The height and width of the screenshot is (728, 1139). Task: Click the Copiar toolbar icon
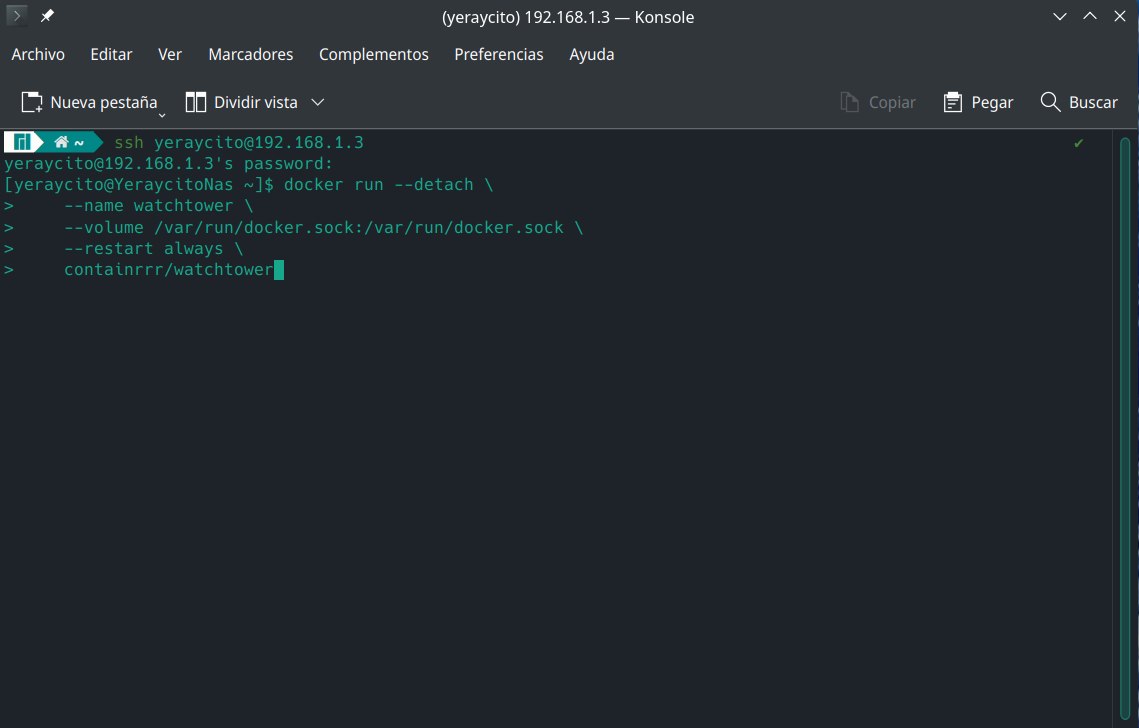[x=850, y=102]
